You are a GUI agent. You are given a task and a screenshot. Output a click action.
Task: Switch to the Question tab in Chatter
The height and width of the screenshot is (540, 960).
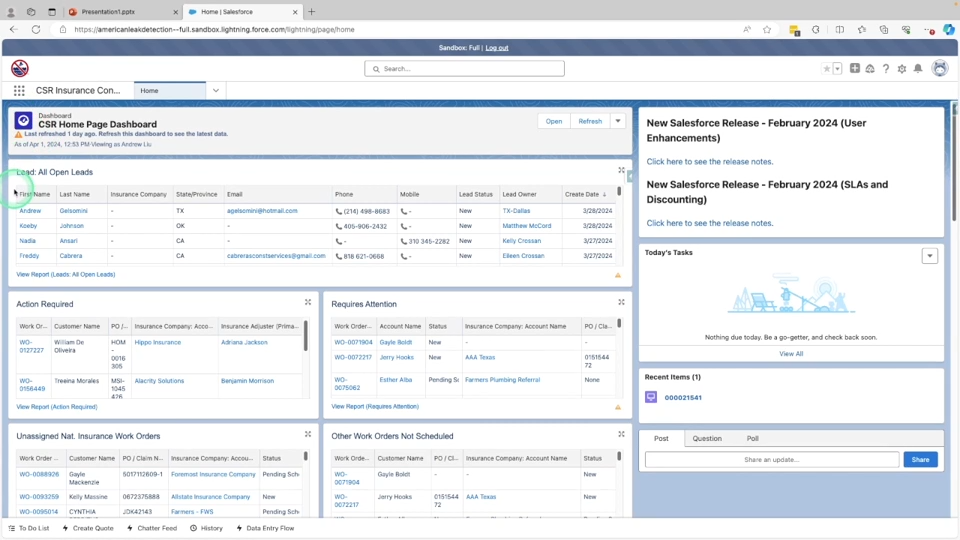click(707, 438)
